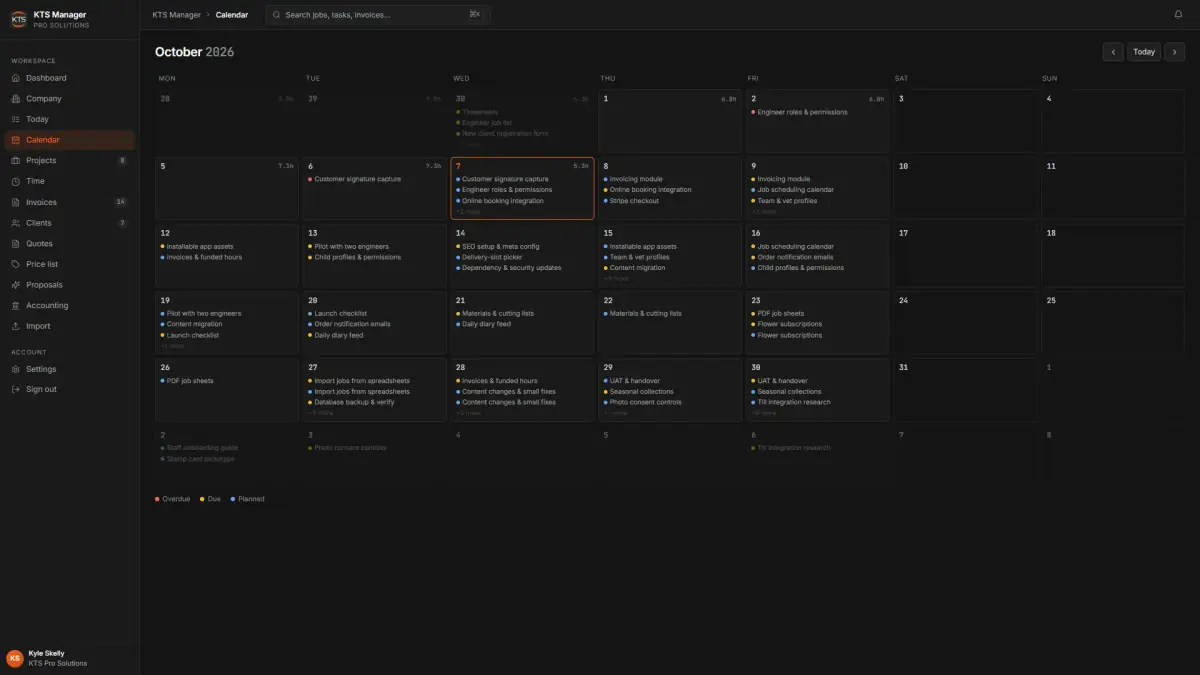
Task: Go to the previous month with left chevron
Action: (1113, 52)
